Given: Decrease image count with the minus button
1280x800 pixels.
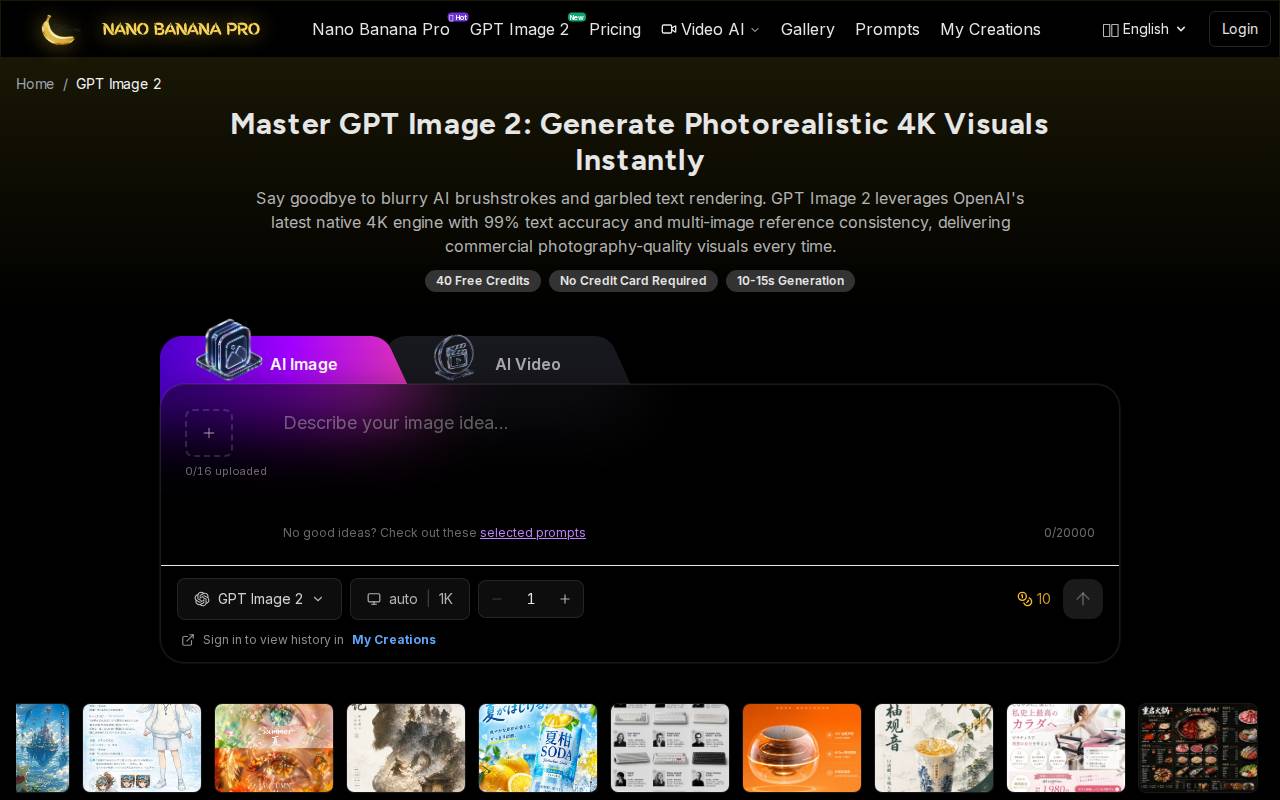Looking at the screenshot, I should tap(497, 599).
